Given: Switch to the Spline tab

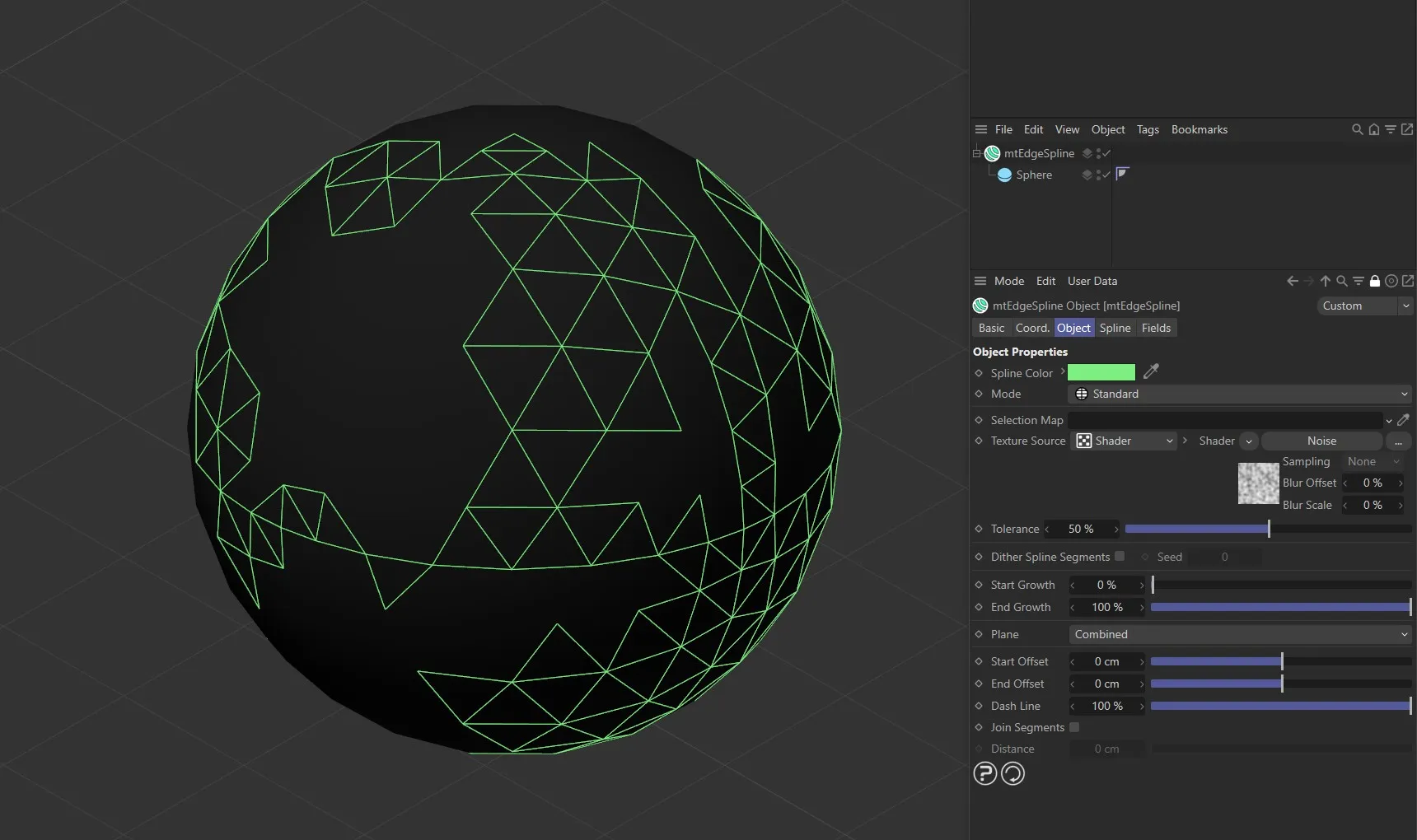Looking at the screenshot, I should coord(1115,328).
